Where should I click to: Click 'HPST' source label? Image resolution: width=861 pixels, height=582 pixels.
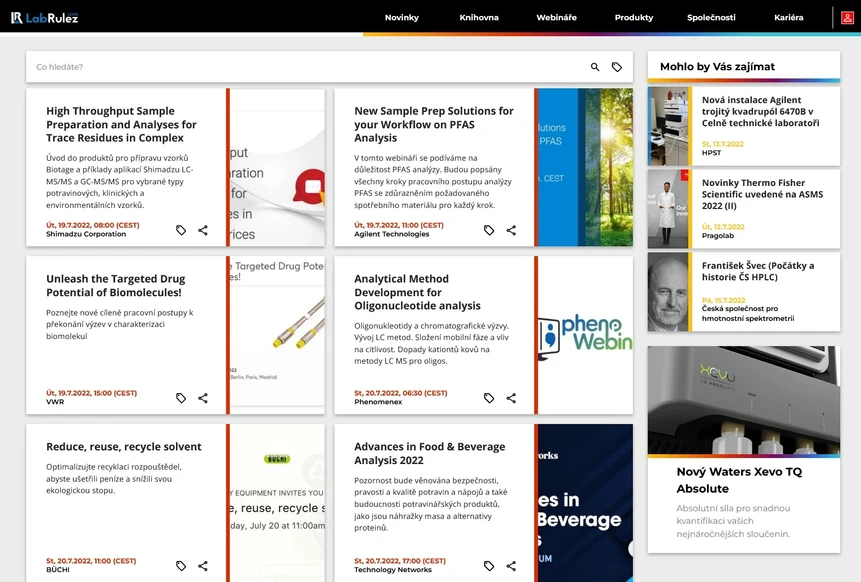pos(711,153)
